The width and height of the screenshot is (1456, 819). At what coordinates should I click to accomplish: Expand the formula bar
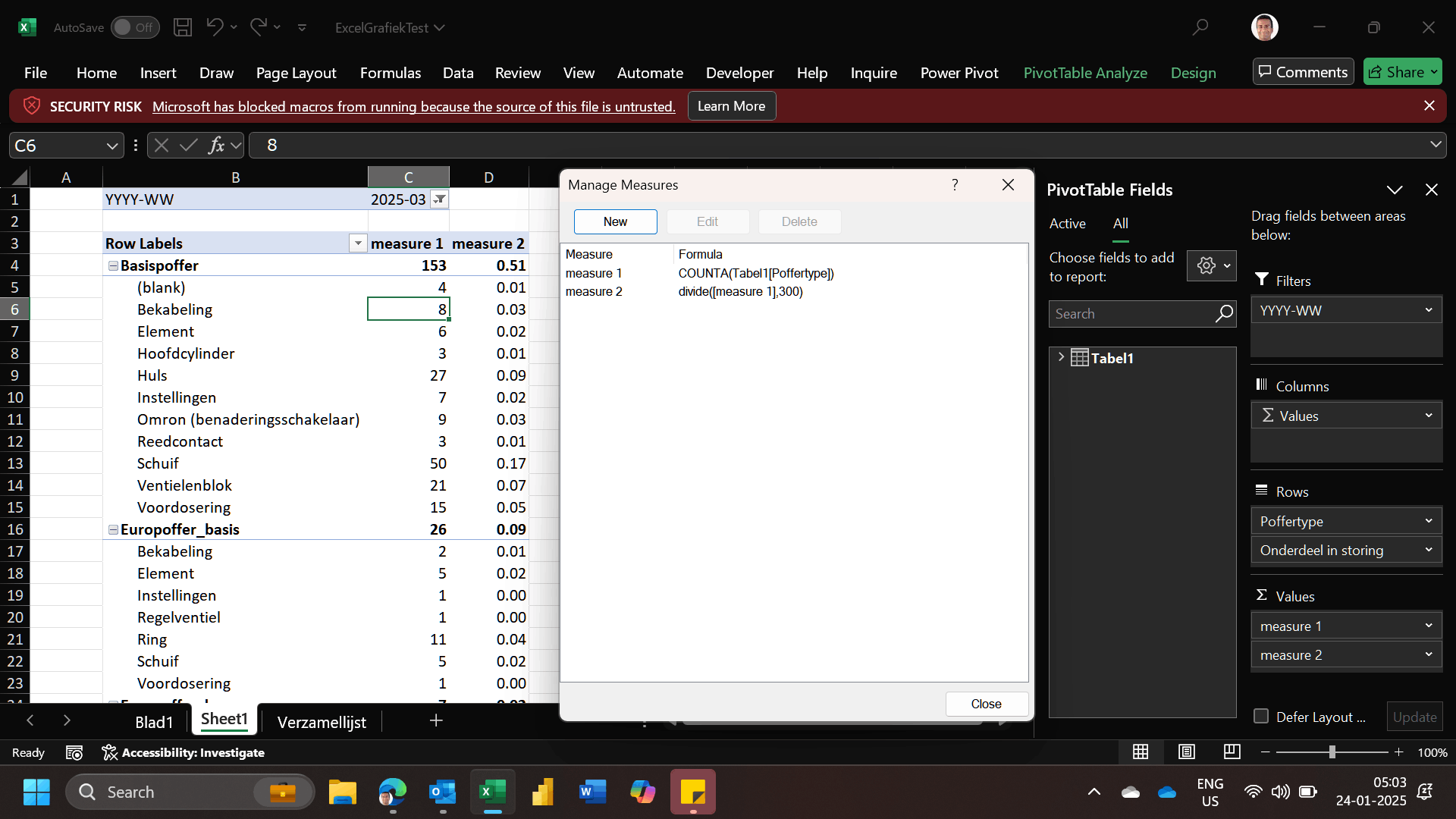tap(1436, 145)
